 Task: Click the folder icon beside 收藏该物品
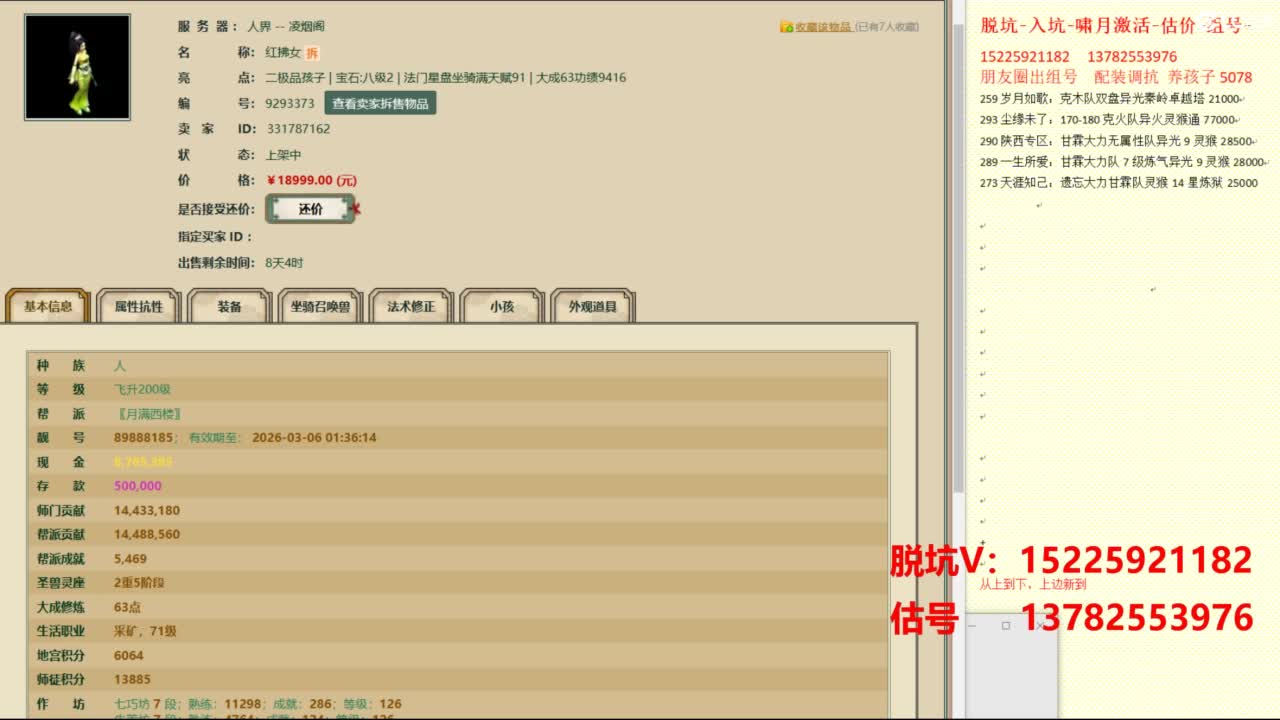(787, 27)
